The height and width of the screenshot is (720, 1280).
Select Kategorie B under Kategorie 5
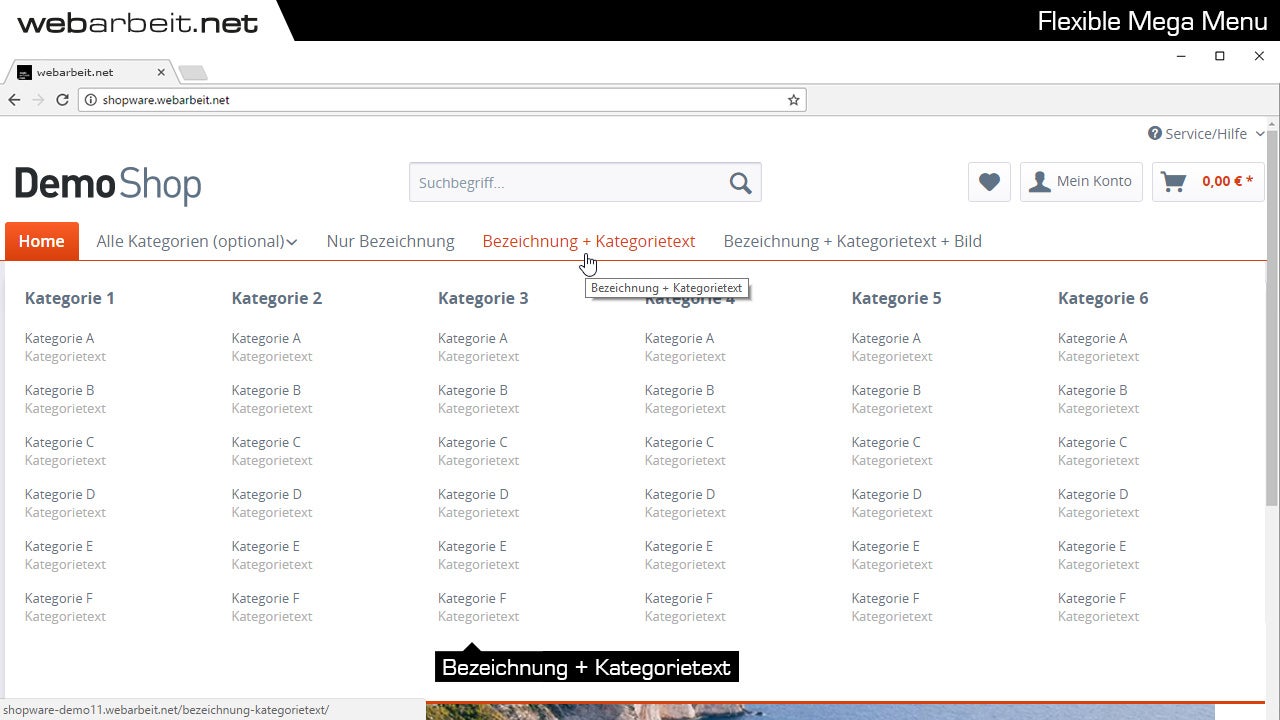pos(886,390)
